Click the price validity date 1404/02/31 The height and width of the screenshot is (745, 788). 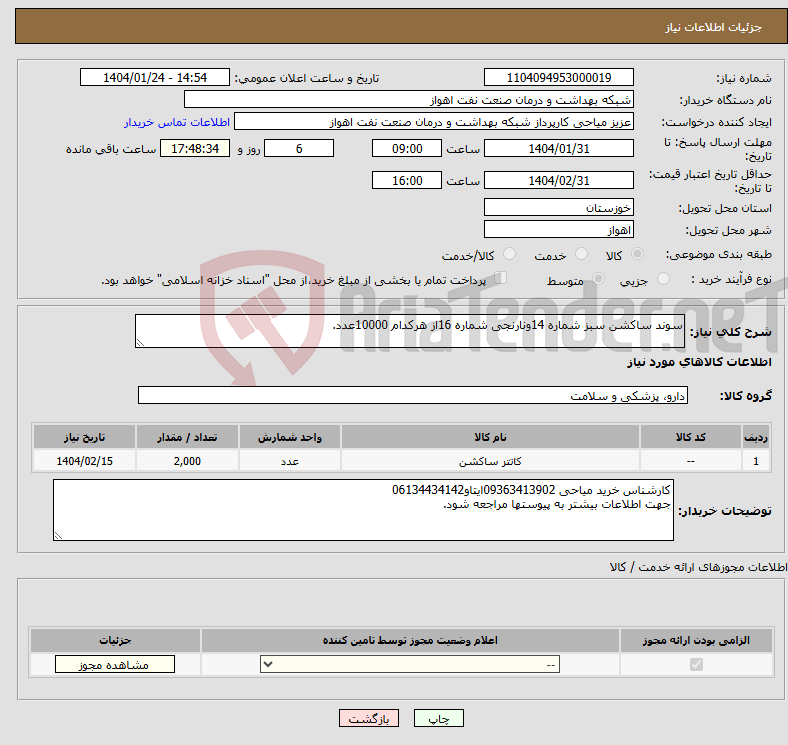pyautogui.click(x=559, y=180)
